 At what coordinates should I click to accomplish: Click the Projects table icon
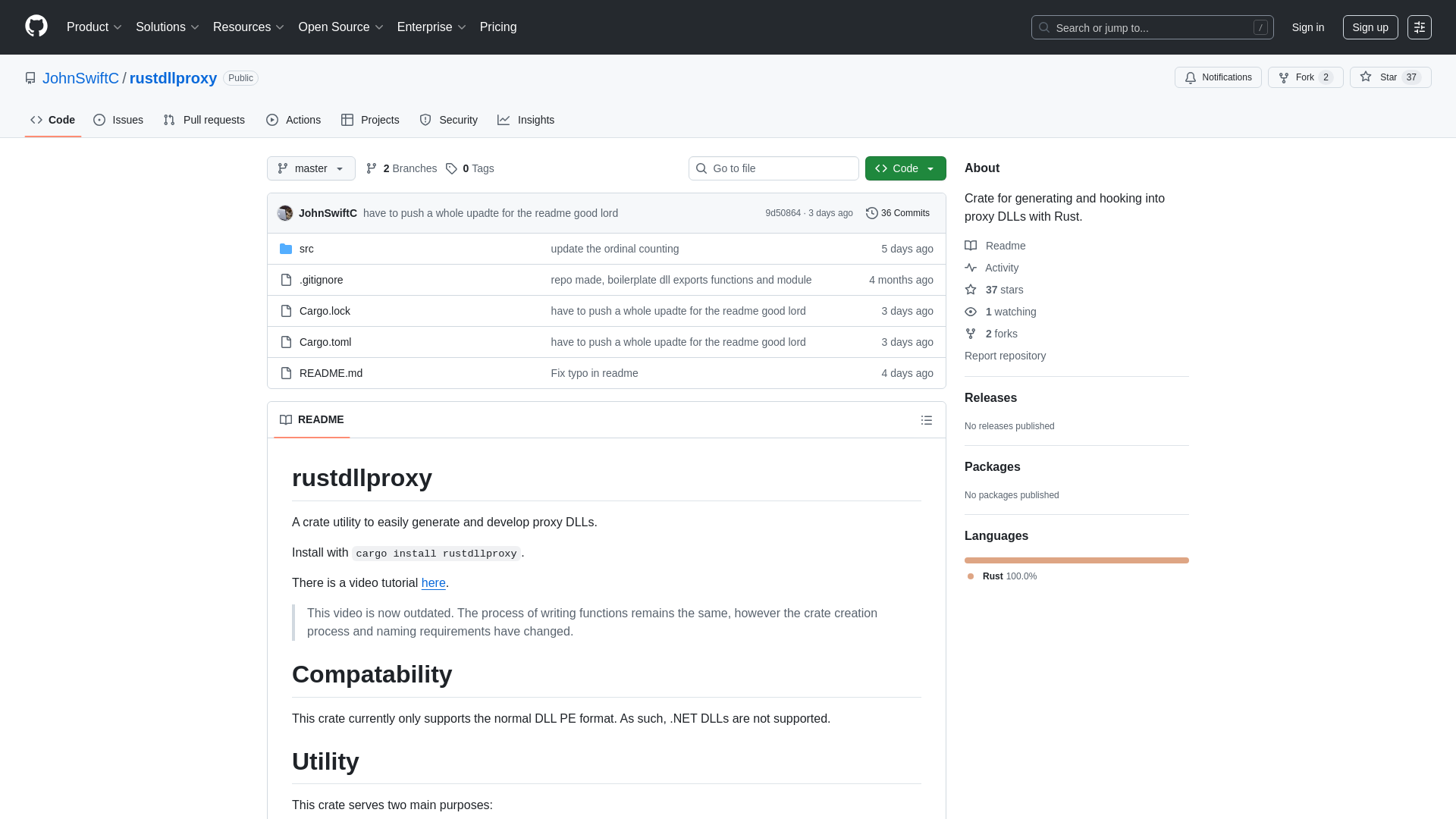(347, 120)
